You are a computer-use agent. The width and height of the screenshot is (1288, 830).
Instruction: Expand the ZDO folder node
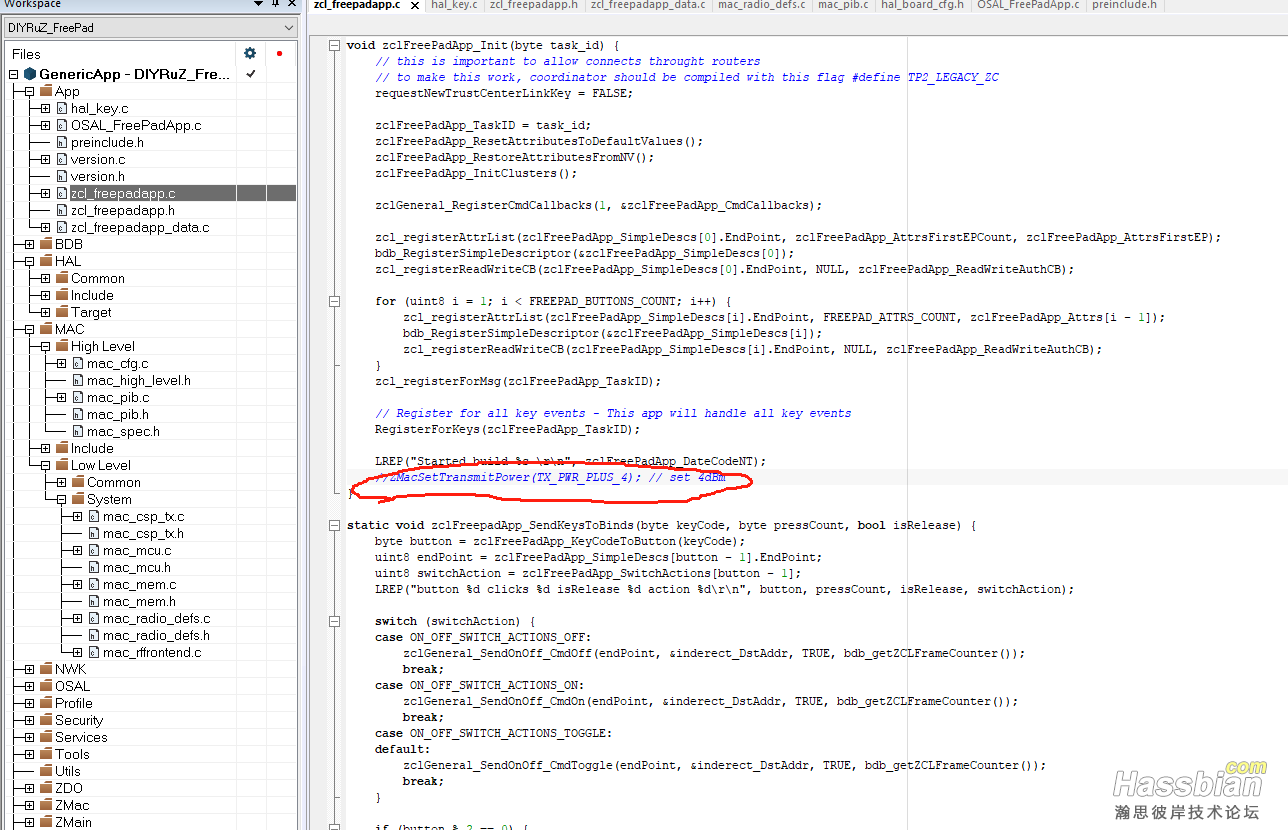point(29,788)
